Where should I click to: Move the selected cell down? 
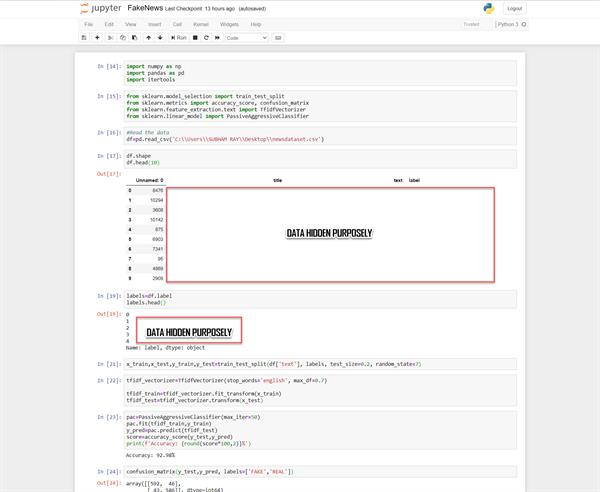click(x=160, y=37)
